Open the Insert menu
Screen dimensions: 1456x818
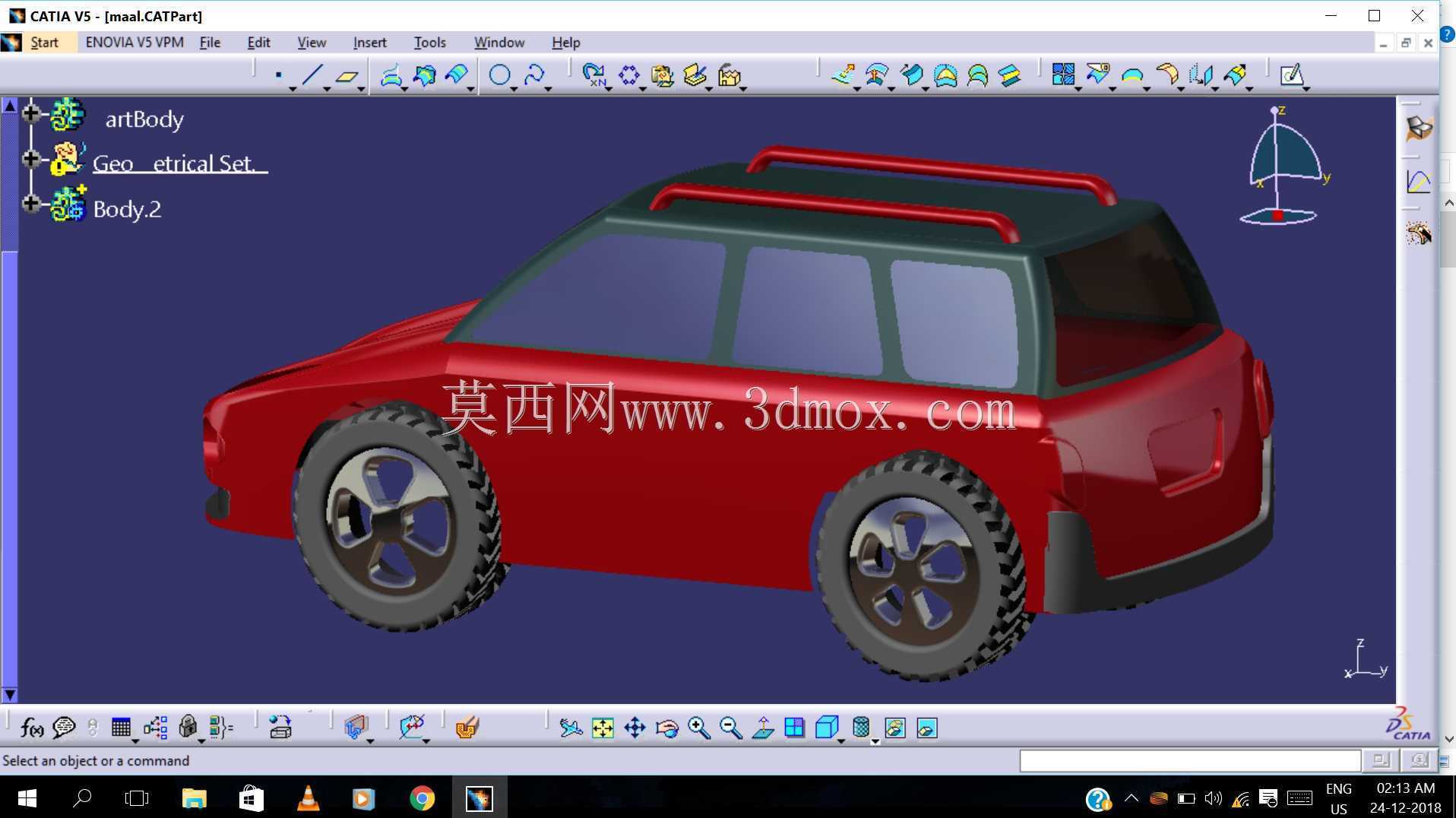pyautogui.click(x=369, y=43)
